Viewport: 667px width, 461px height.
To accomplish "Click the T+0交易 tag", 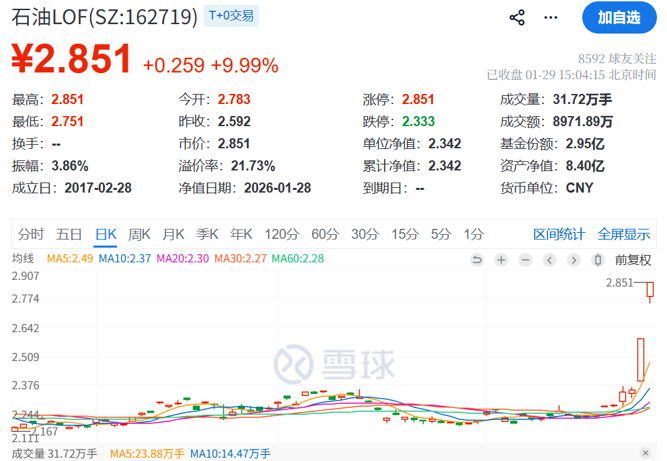I will coord(231,15).
